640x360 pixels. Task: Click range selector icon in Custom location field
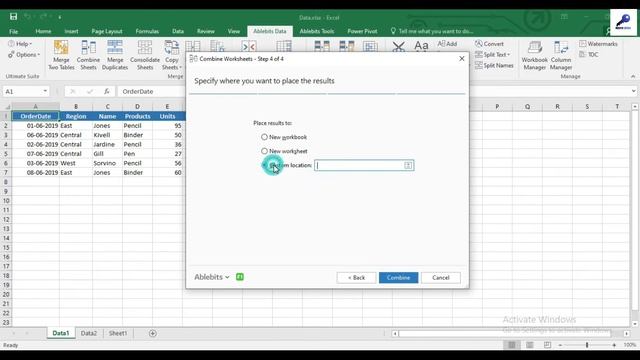click(x=408, y=165)
